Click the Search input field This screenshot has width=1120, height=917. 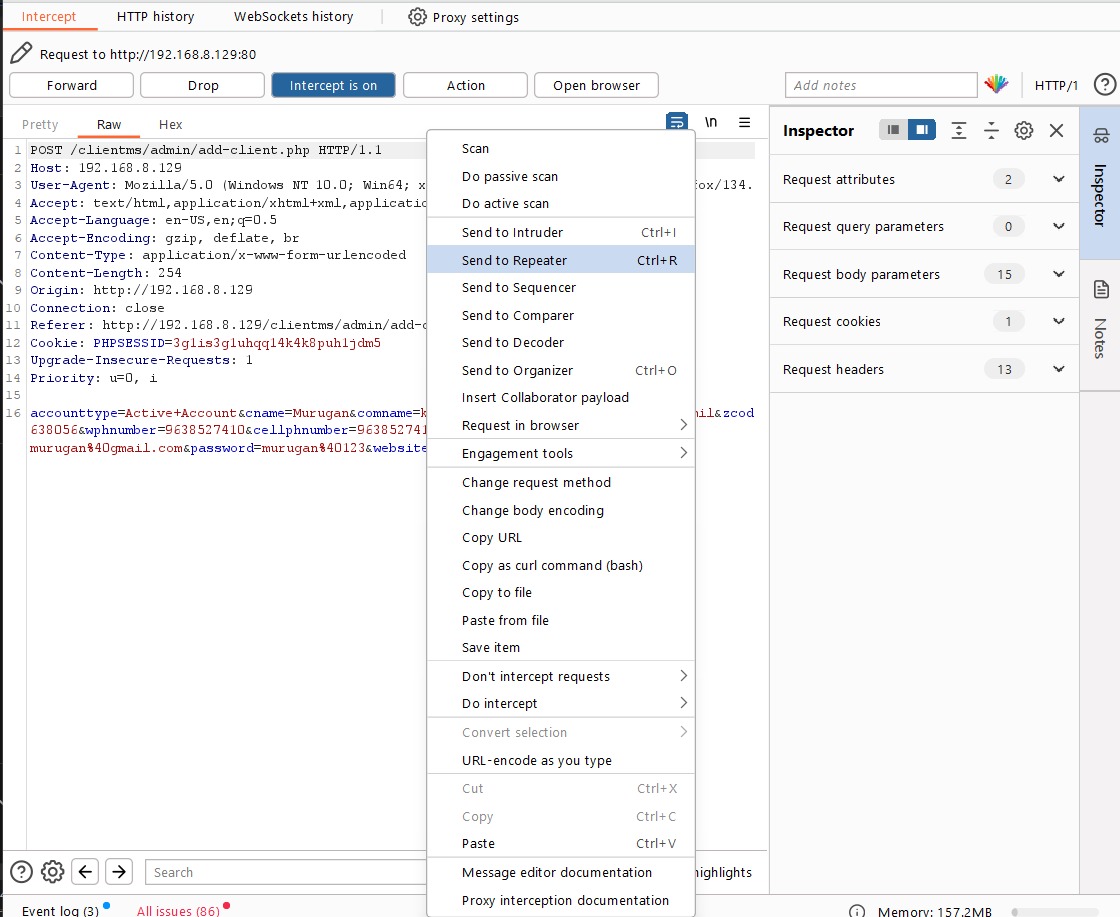(286, 872)
